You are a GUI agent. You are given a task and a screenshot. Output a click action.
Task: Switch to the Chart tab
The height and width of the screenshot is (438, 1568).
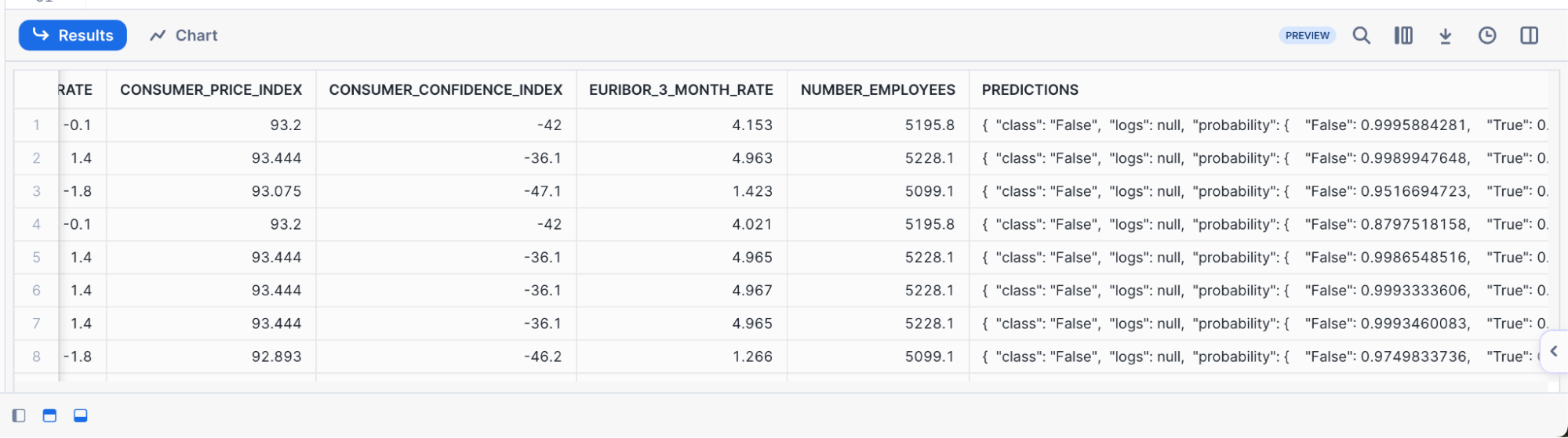point(184,35)
